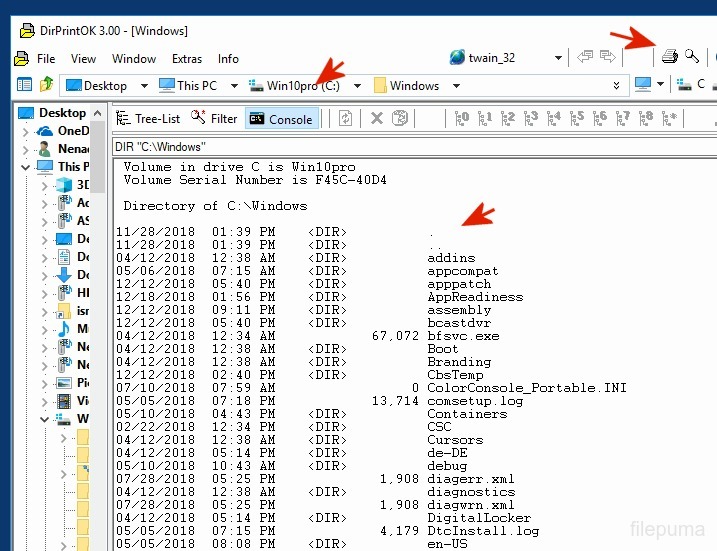
Task: Select the Desktop root in the folder tree
Action: pyautogui.click(x=62, y=113)
